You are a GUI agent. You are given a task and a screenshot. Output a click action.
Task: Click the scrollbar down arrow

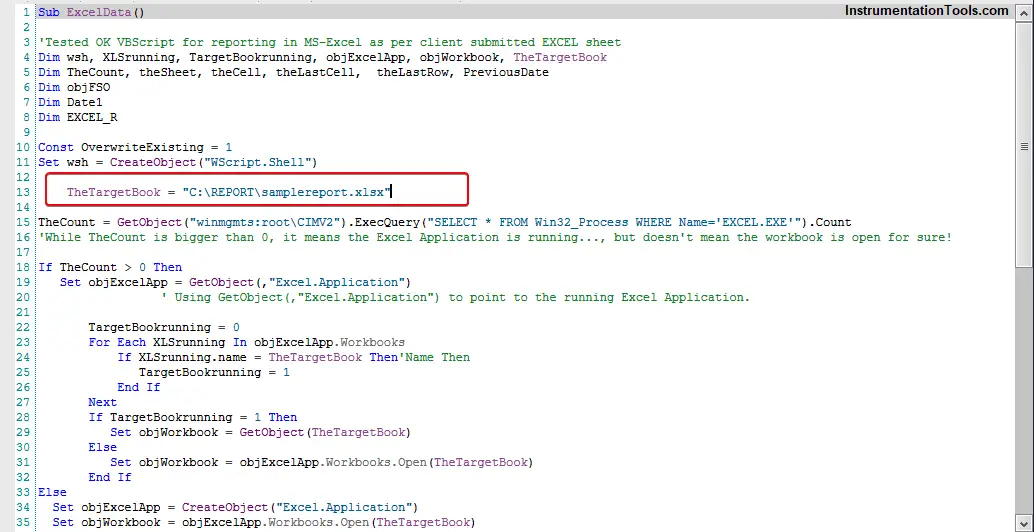point(1024,523)
